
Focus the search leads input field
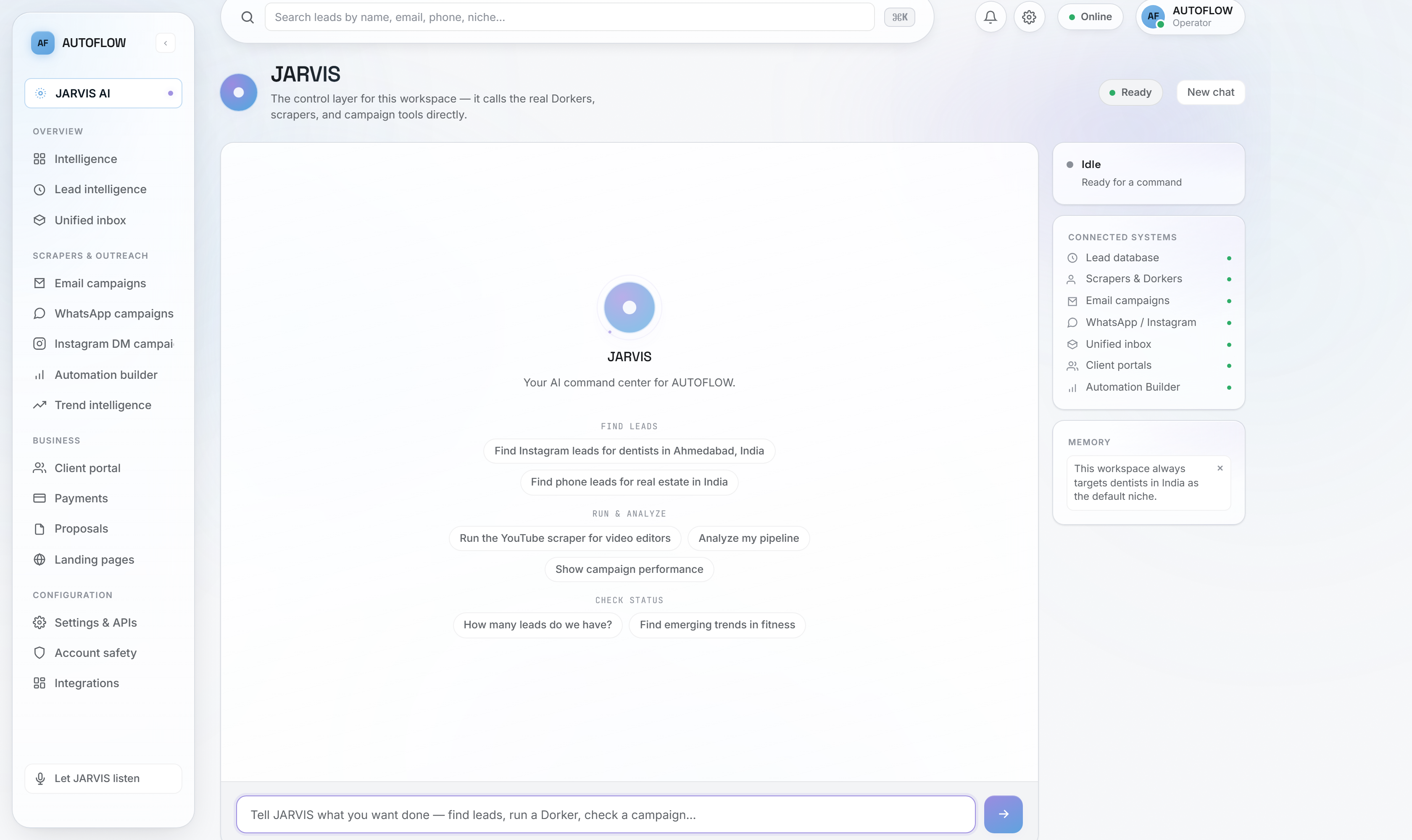(x=569, y=17)
